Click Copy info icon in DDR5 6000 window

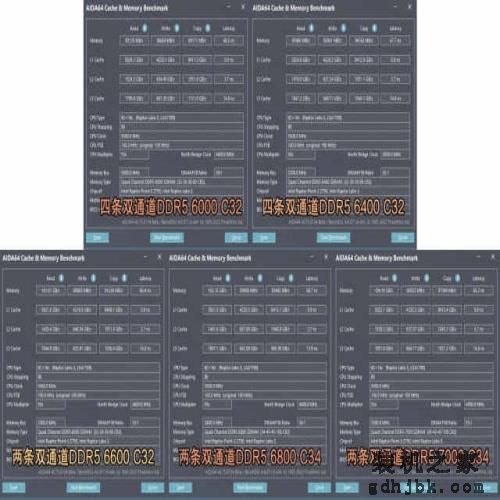(x=208, y=28)
